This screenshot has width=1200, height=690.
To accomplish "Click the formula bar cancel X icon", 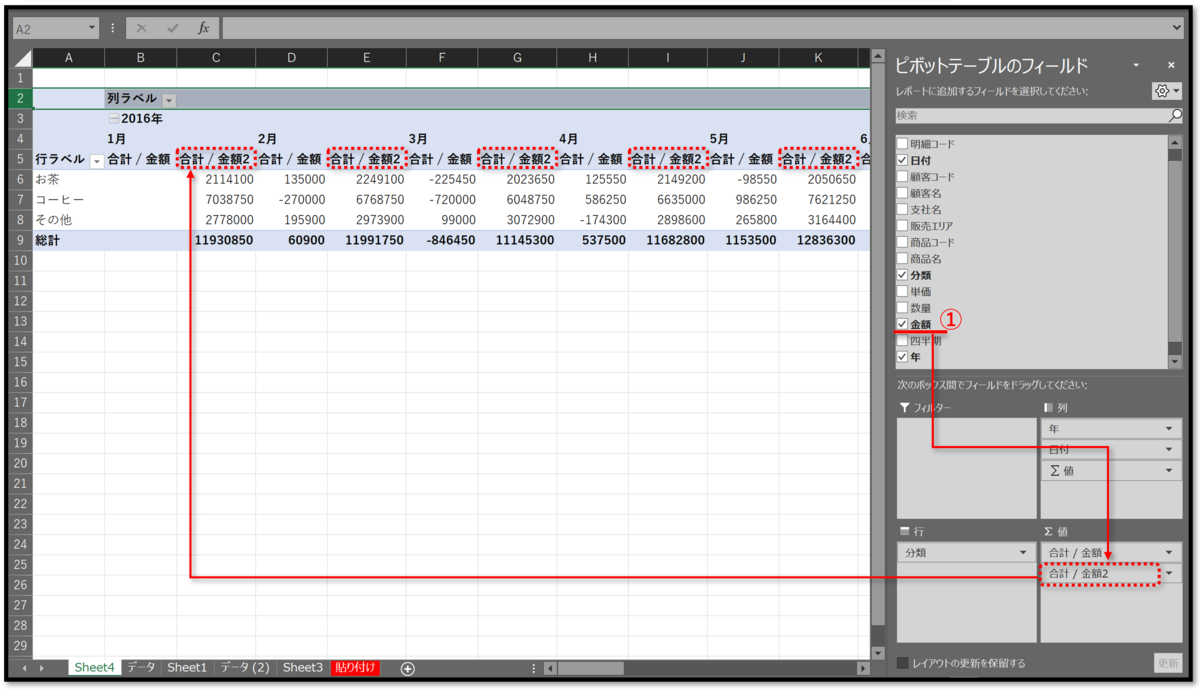I will click(x=142, y=28).
